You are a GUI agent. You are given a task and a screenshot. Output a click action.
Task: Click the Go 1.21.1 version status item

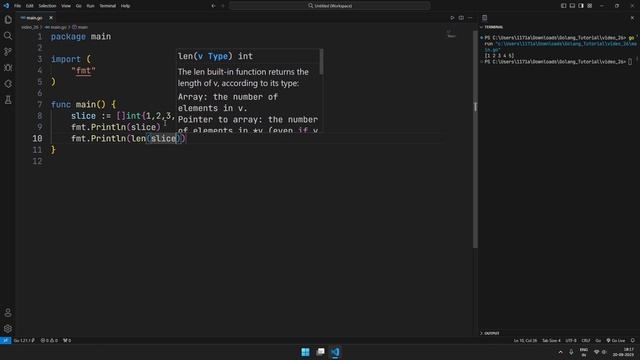pos(24,340)
